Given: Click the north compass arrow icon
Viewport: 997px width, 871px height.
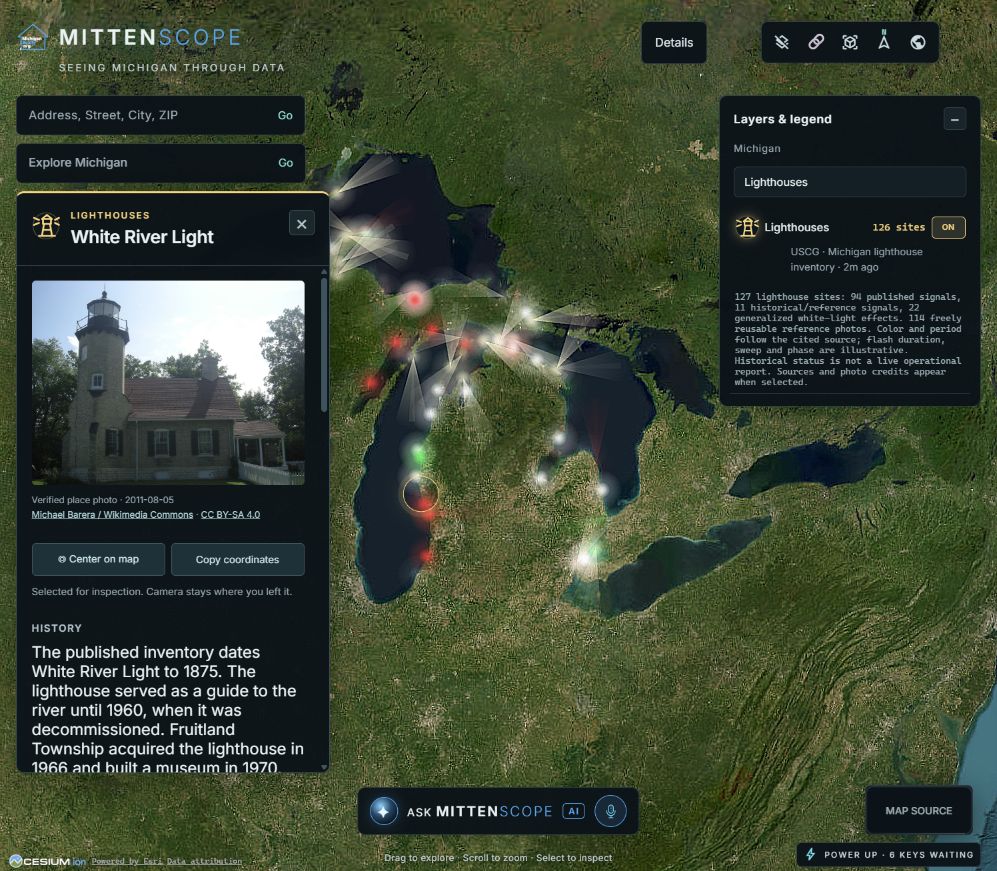Looking at the screenshot, I should pyautogui.click(x=884, y=40).
